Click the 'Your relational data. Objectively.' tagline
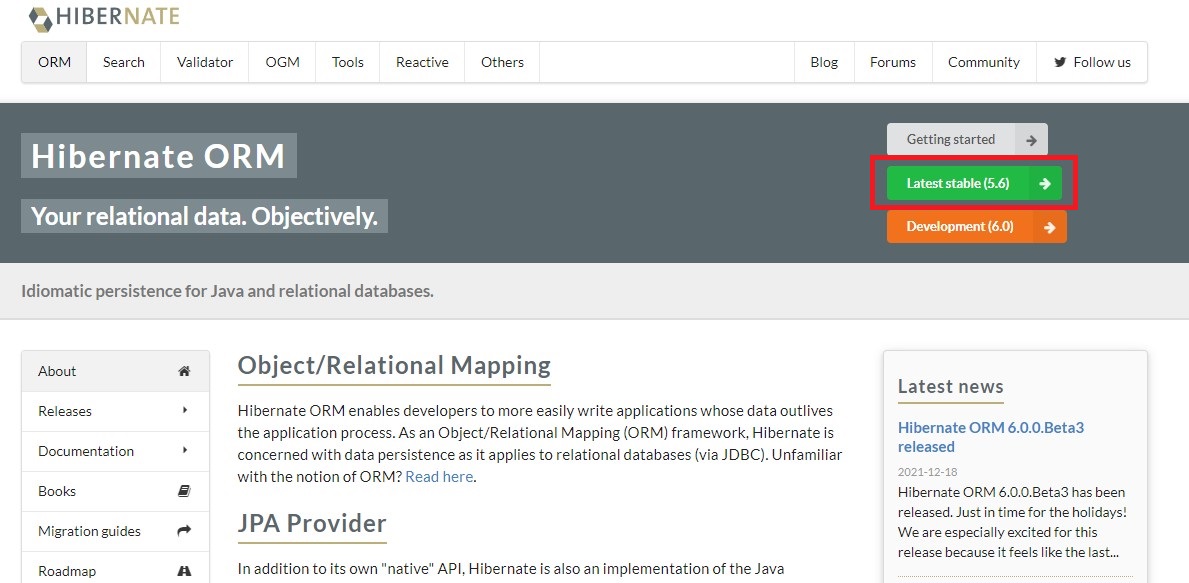The height and width of the screenshot is (583, 1189). click(x=204, y=217)
